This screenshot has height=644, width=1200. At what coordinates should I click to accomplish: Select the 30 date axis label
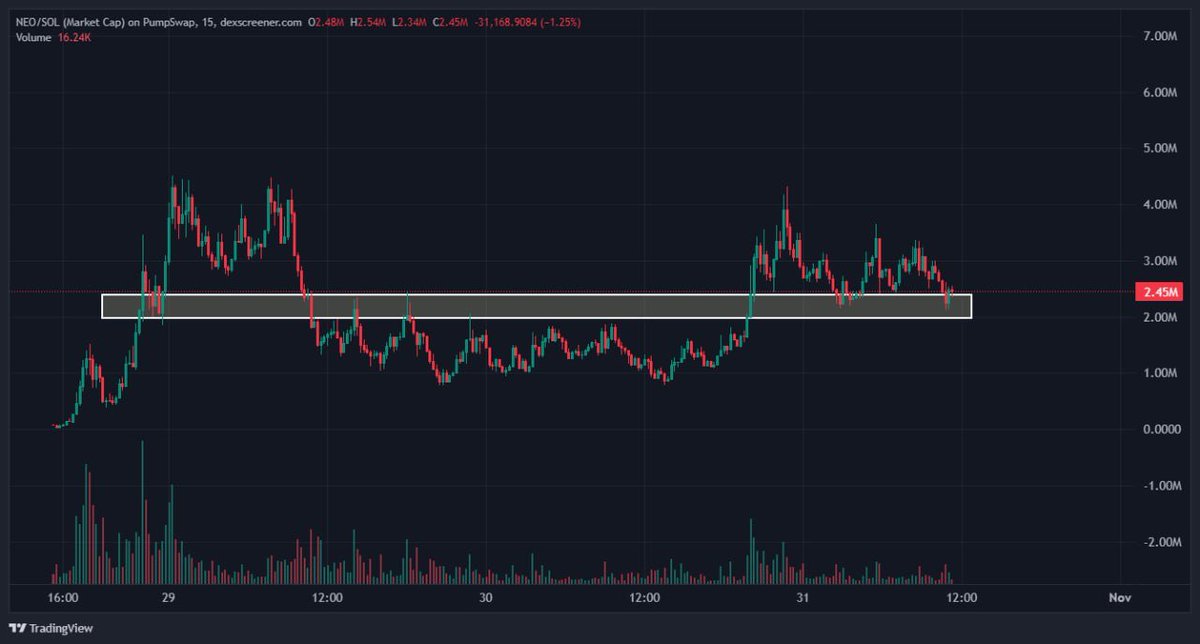tap(486, 598)
